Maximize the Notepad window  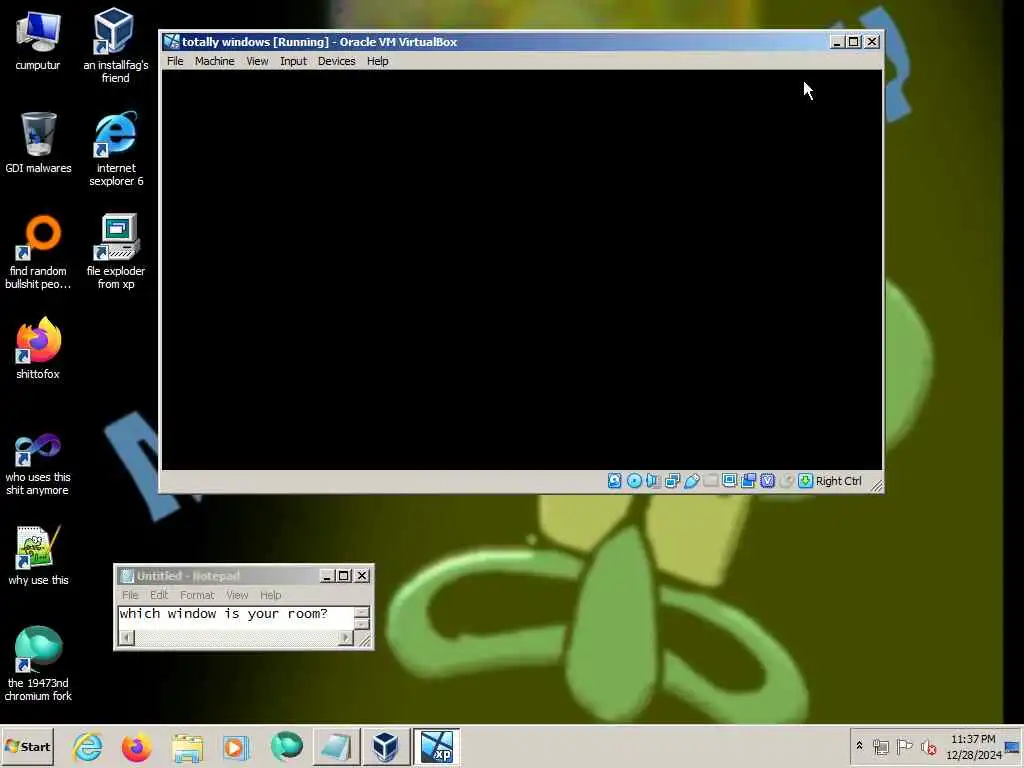coord(344,576)
